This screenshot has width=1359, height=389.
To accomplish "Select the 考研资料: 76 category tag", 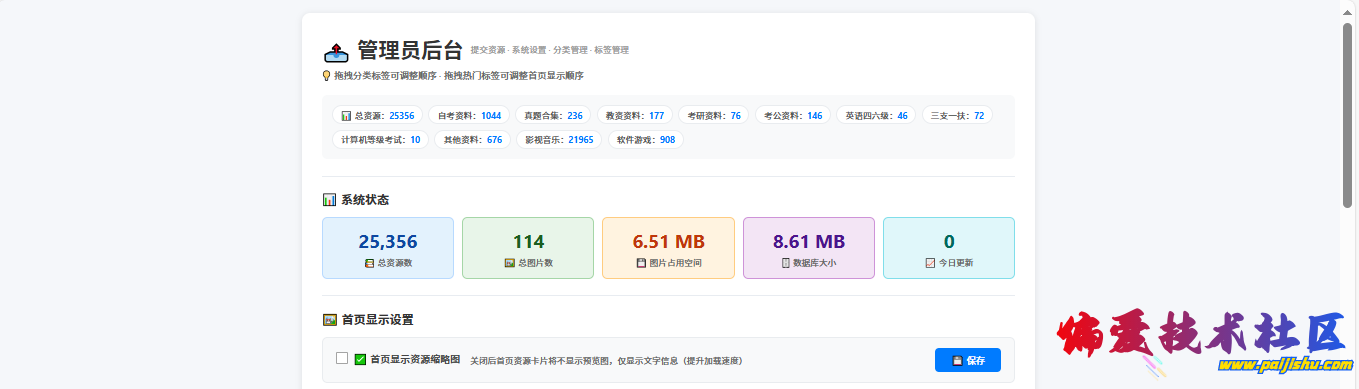I will pyautogui.click(x=713, y=115).
